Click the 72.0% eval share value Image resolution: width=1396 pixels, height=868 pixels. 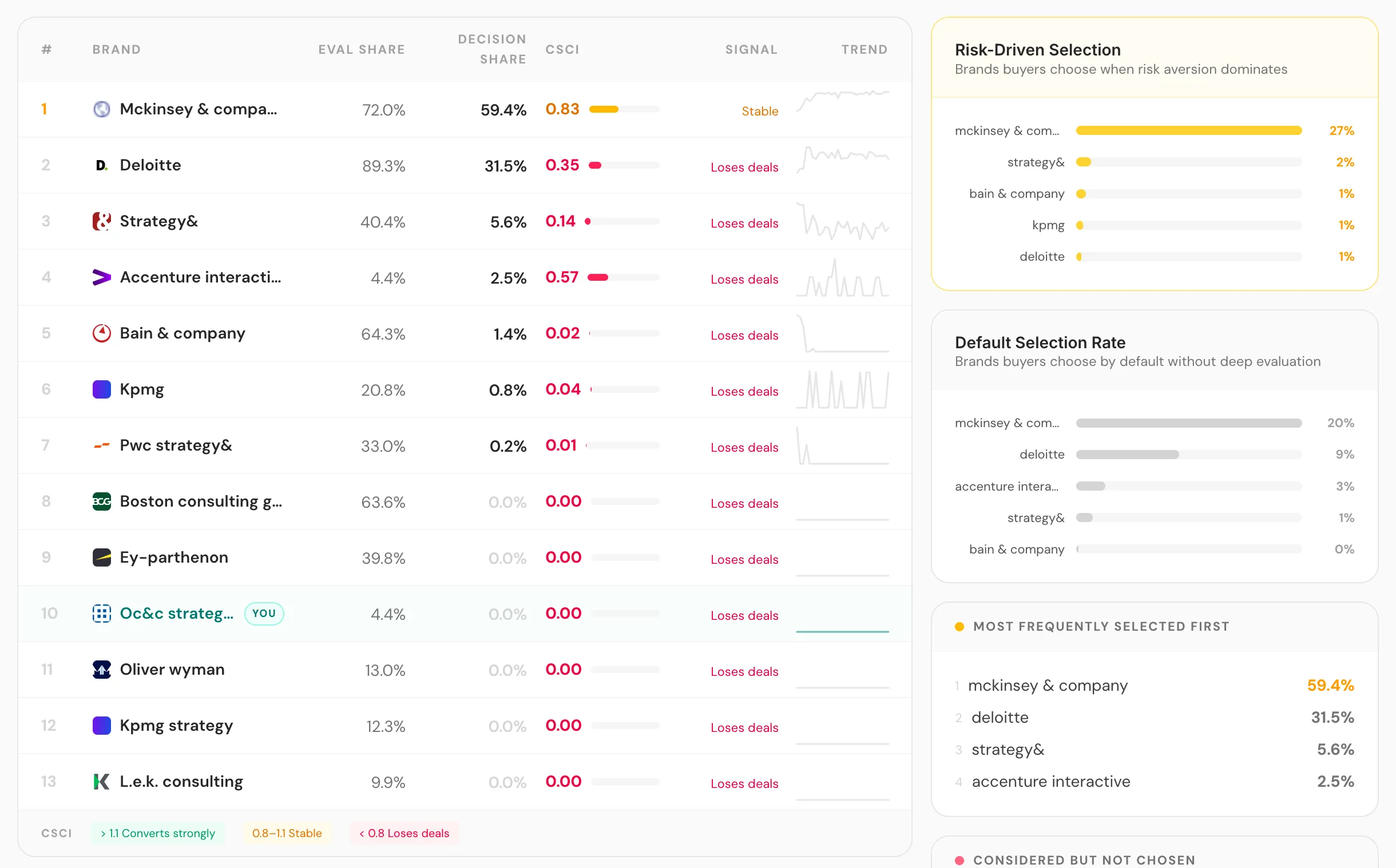pyautogui.click(x=383, y=110)
